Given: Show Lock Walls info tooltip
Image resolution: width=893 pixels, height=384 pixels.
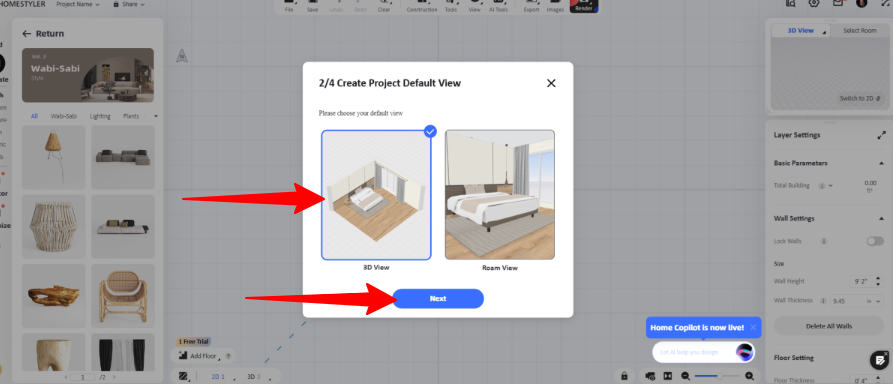Looking at the screenshot, I should pyautogui.click(x=824, y=242).
